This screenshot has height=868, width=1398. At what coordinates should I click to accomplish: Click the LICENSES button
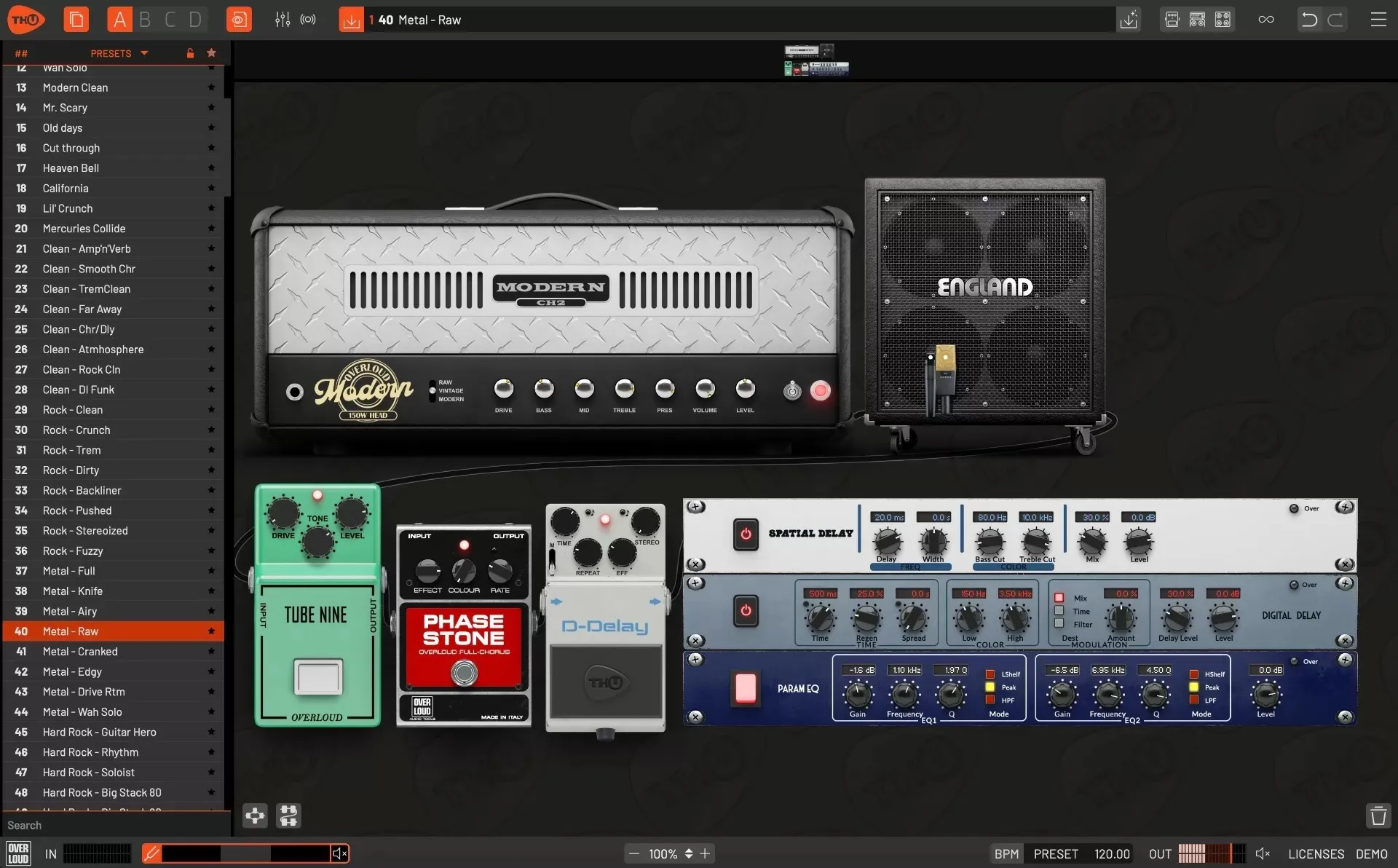click(x=1316, y=853)
